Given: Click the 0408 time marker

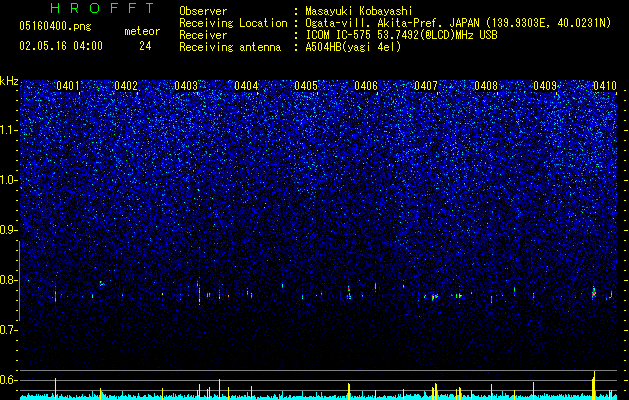Looking at the screenshot, I should click(x=486, y=85).
